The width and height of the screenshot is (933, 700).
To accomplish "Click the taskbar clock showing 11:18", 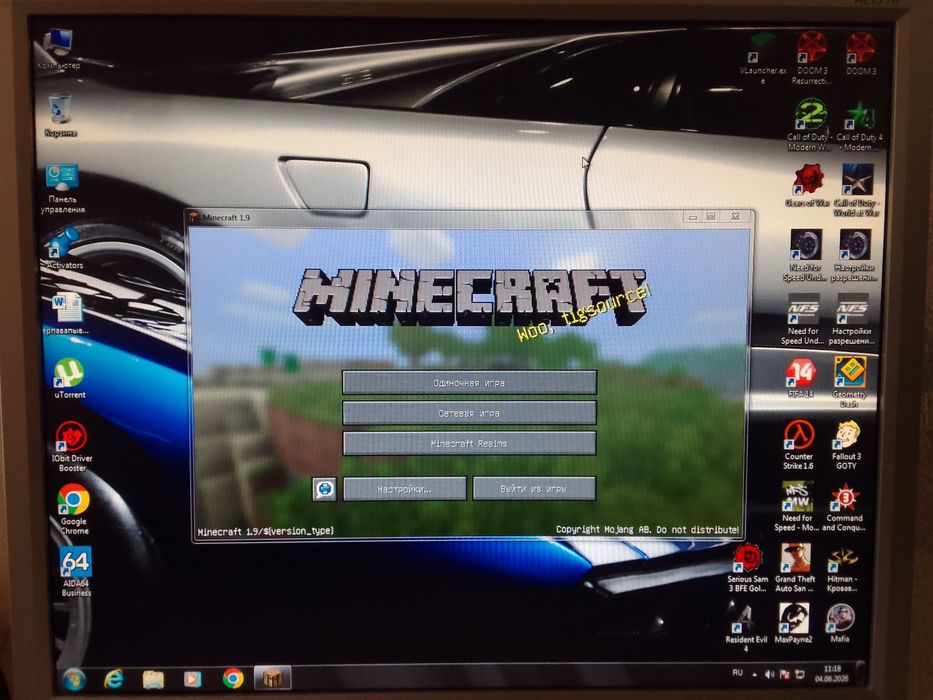I will [832, 674].
